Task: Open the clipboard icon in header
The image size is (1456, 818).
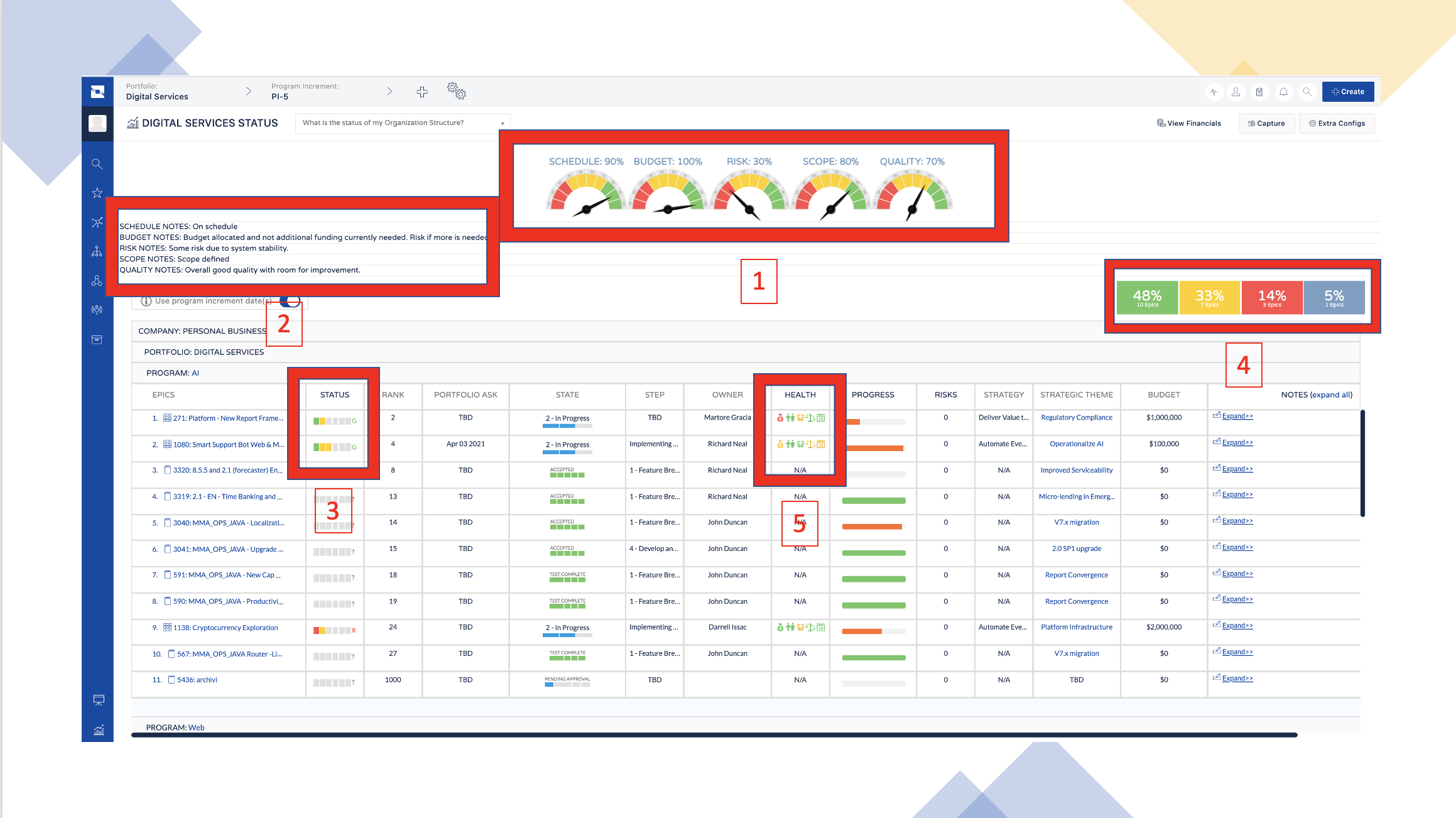Action: [x=1259, y=92]
